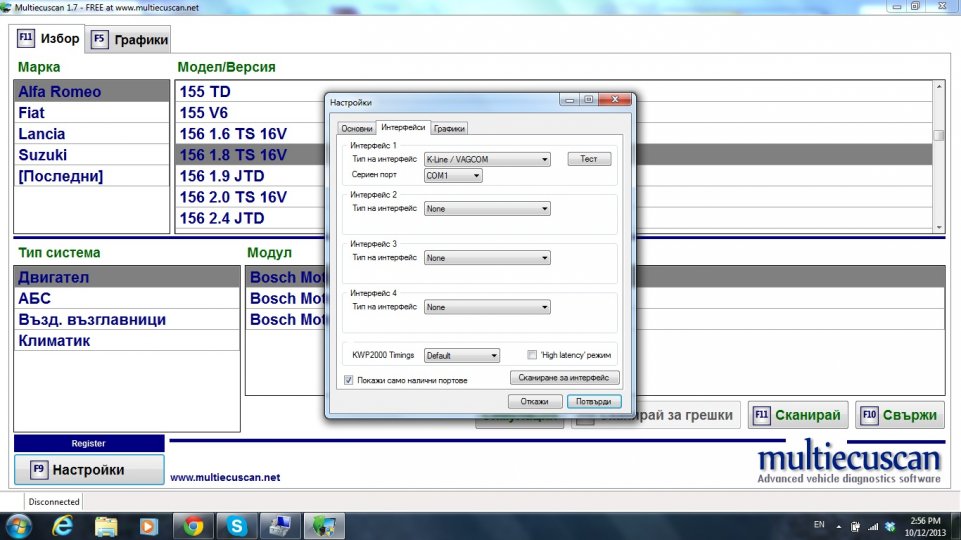
Task: Click the Потвърди button
Action: click(594, 401)
